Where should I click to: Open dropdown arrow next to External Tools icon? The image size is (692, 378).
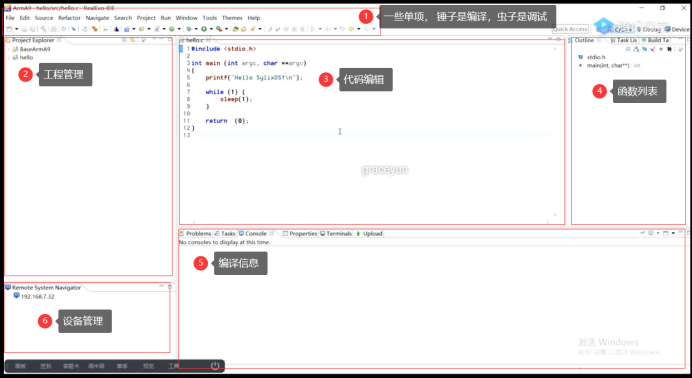pyautogui.click(x=226, y=29)
